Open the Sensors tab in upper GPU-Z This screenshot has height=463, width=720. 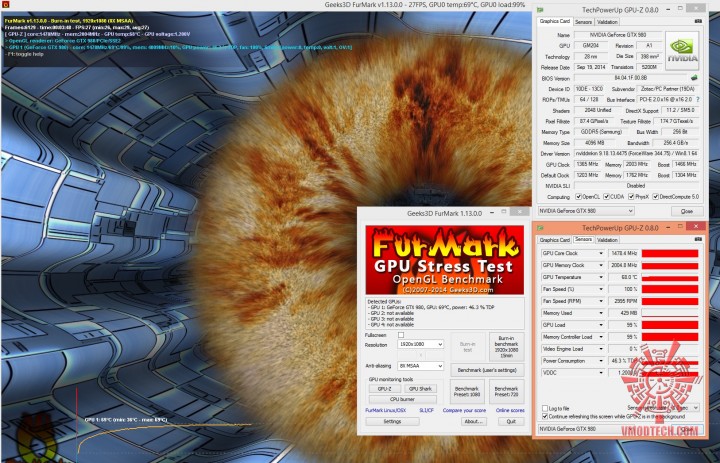581,20
